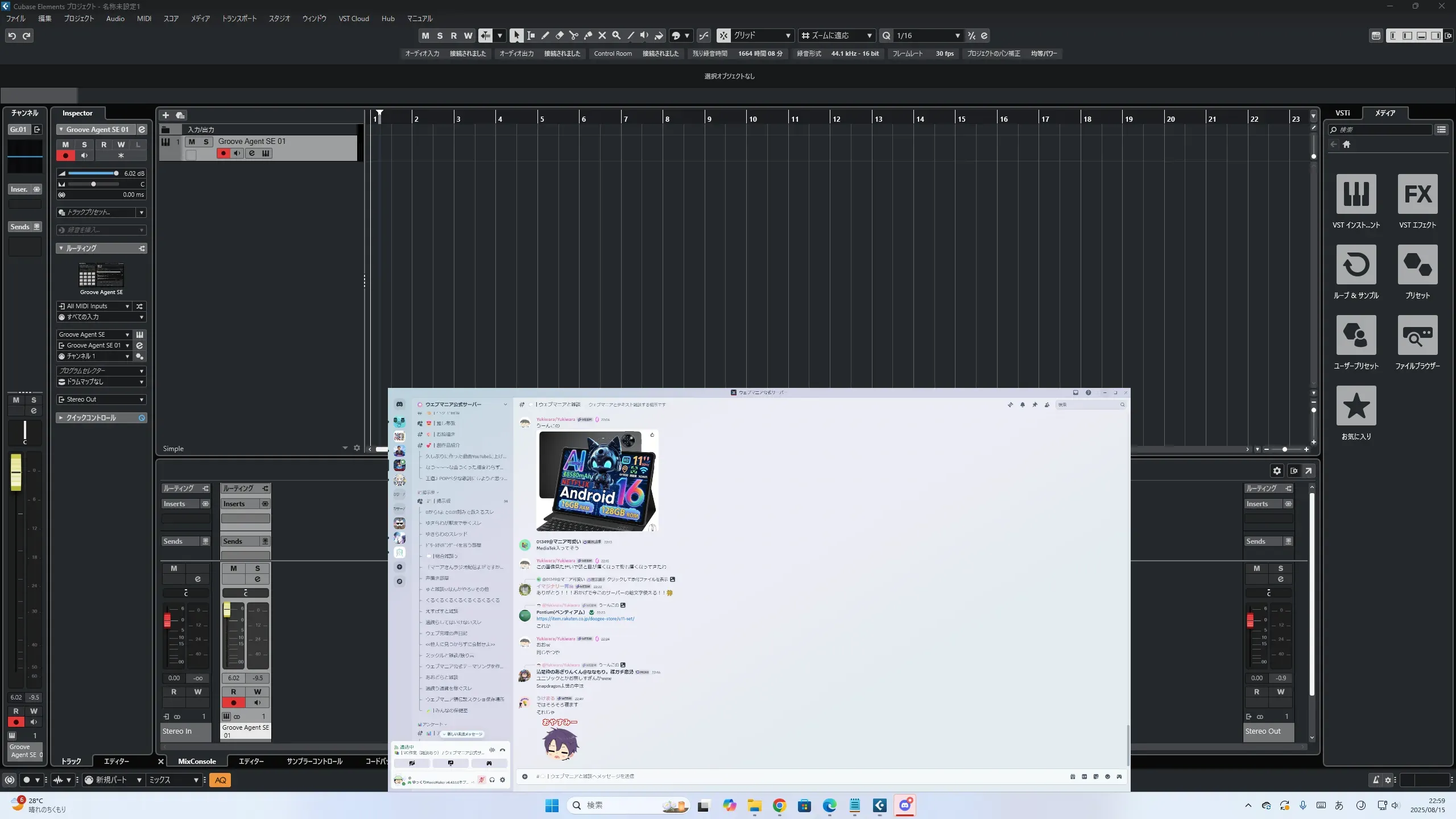Select the Split scissors tool

(573, 35)
